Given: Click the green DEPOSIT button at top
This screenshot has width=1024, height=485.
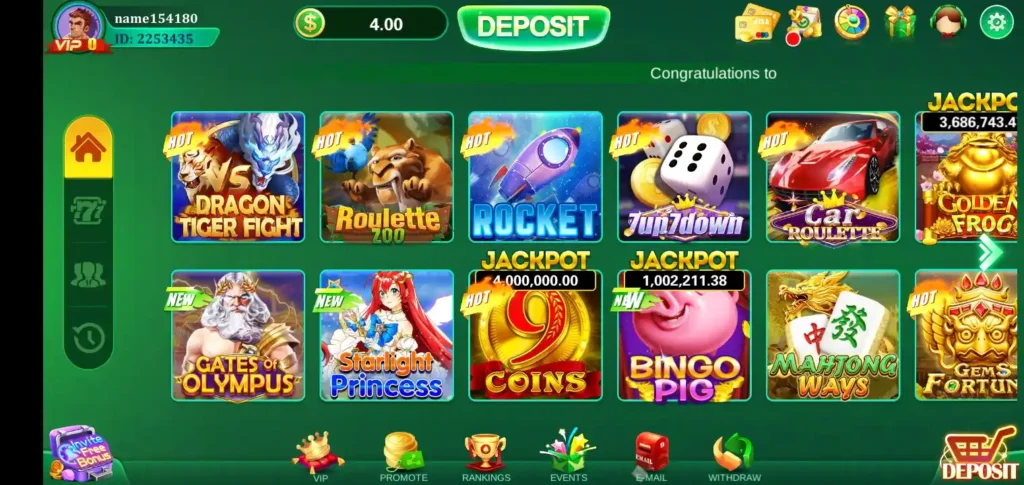Looking at the screenshot, I should pos(533,27).
